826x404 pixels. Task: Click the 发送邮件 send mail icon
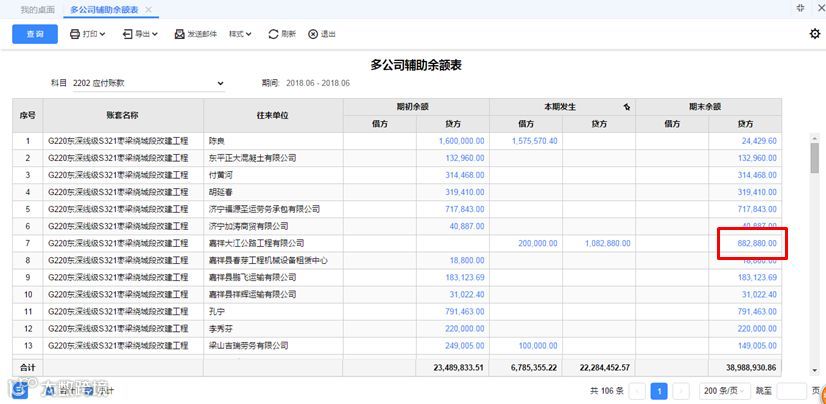click(180, 34)
